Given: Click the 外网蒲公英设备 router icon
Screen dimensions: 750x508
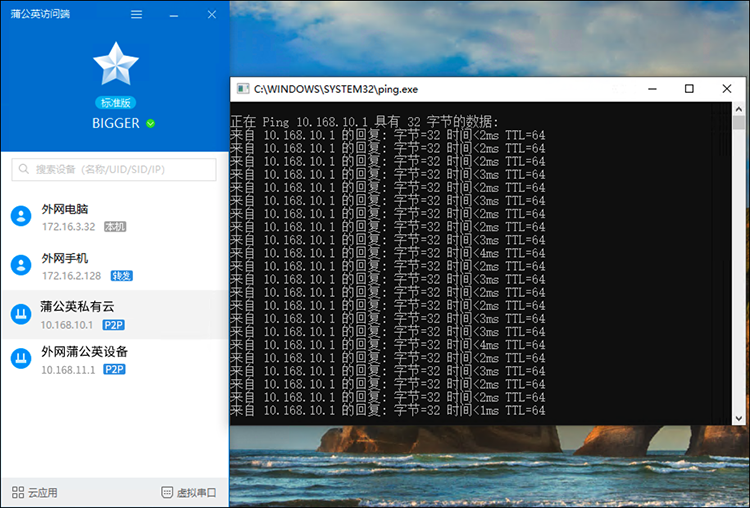Looking at the screenshot, I should pos(21,358).
